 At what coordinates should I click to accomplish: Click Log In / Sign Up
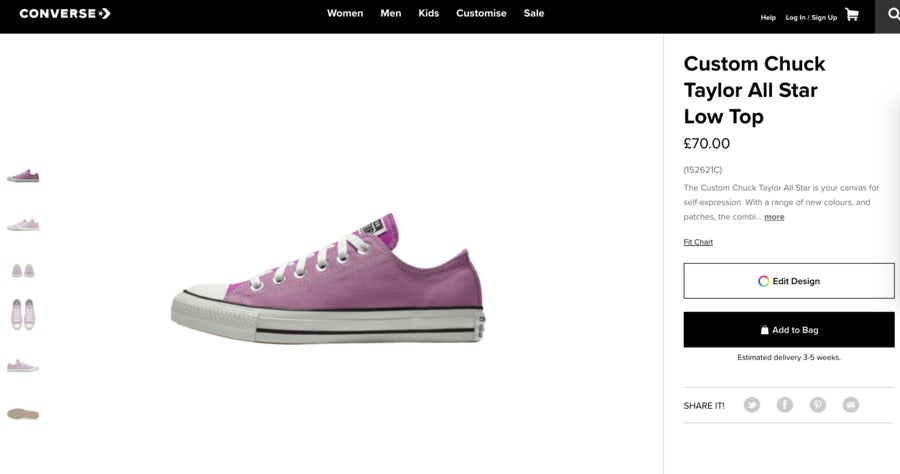tap(811, 17)
